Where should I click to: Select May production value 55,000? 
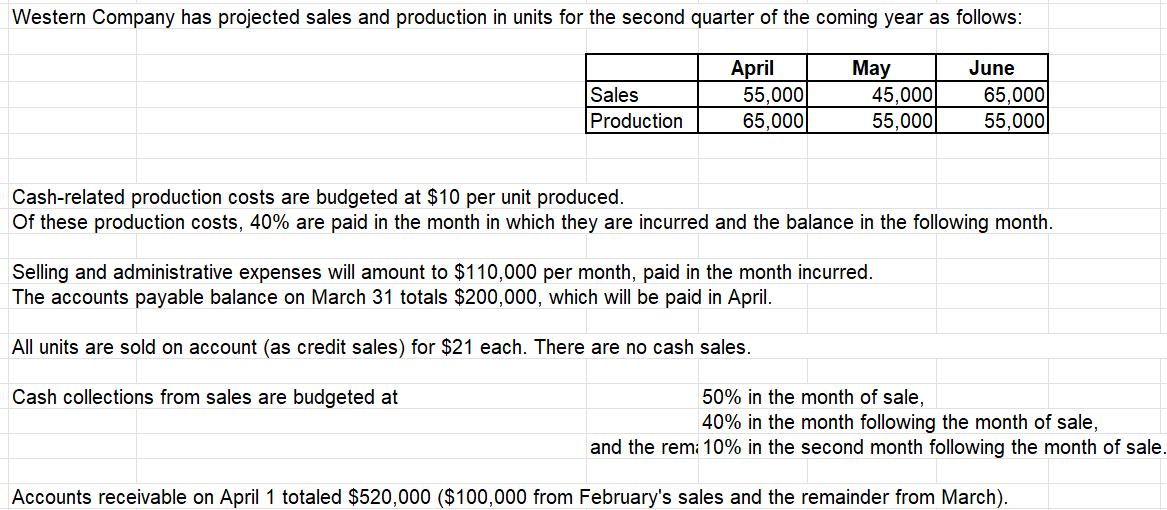pos(901,121)
